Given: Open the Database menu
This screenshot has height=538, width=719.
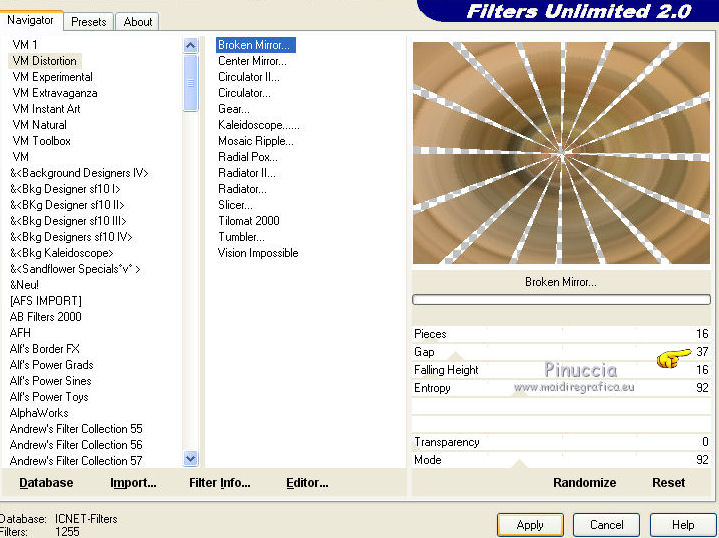Looking at the screenshot, I should pyautogui.click(x=46, y=482).
